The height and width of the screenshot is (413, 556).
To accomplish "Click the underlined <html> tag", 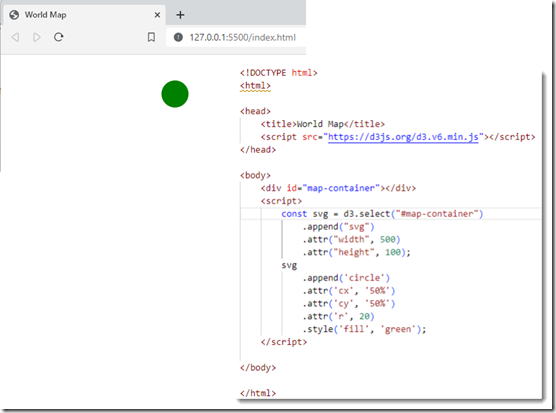I will (x=255, y=86).
